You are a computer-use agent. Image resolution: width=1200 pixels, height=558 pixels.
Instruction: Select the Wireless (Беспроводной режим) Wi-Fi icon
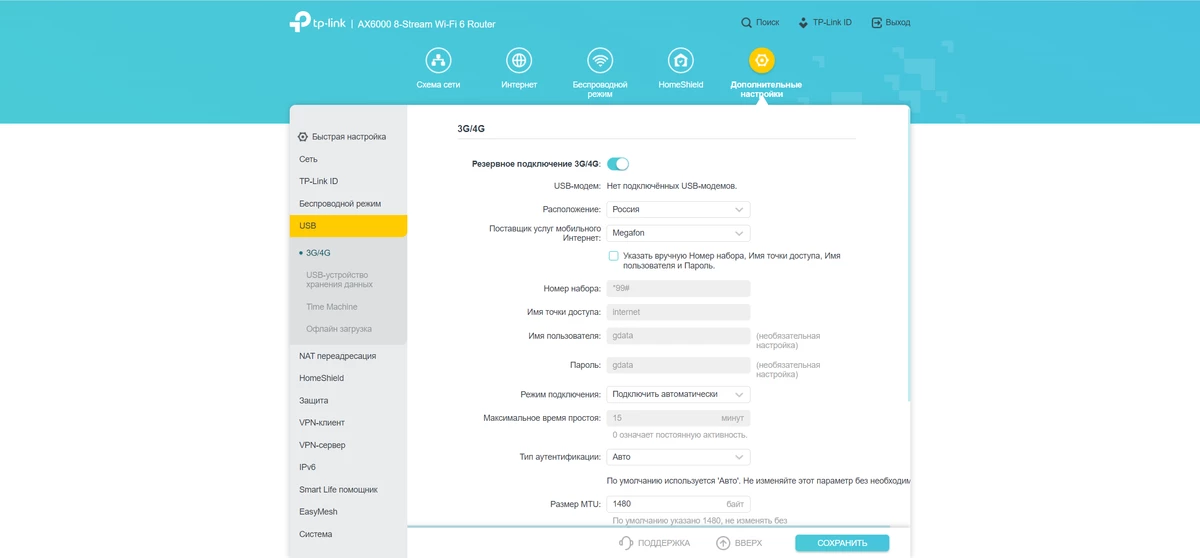click(x=600, y=61)
